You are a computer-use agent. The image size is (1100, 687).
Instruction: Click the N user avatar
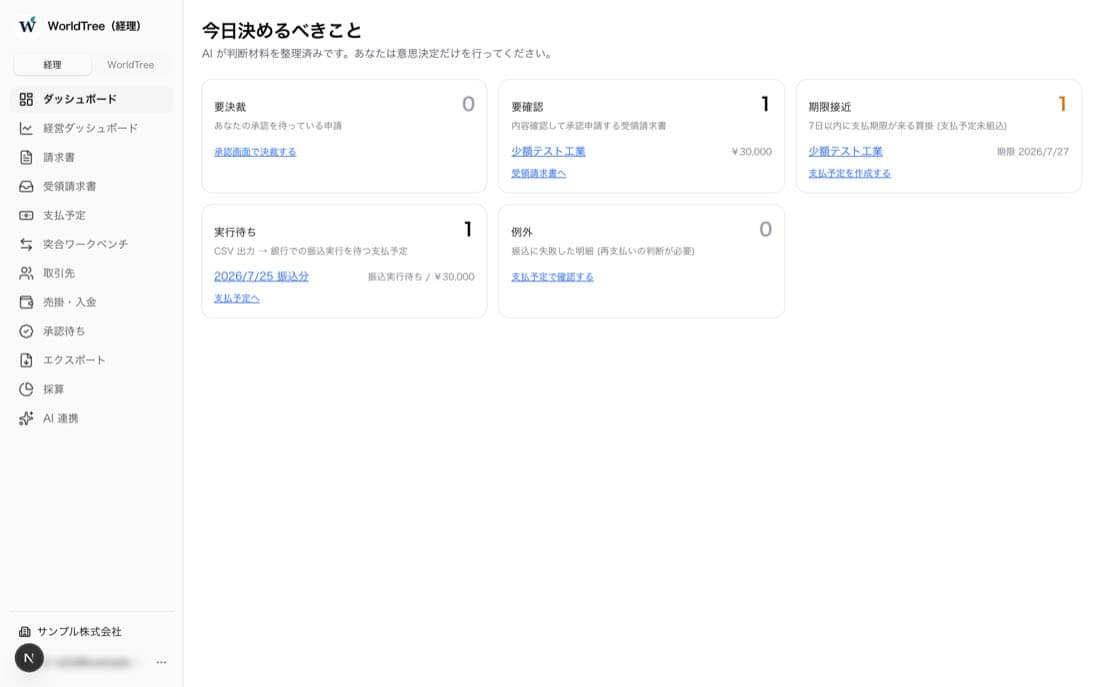[x=29, y=658]
